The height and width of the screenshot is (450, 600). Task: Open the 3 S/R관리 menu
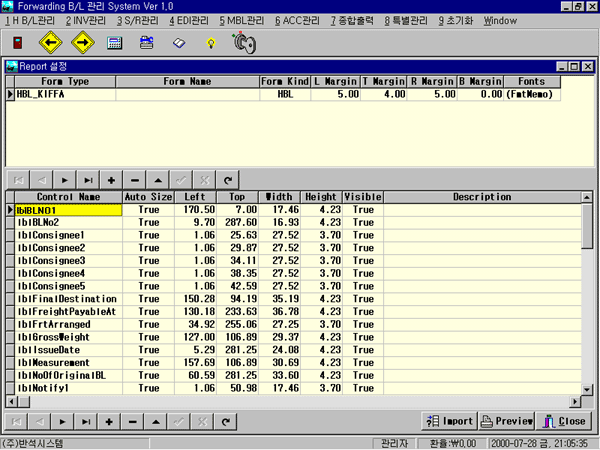point(138,21)
